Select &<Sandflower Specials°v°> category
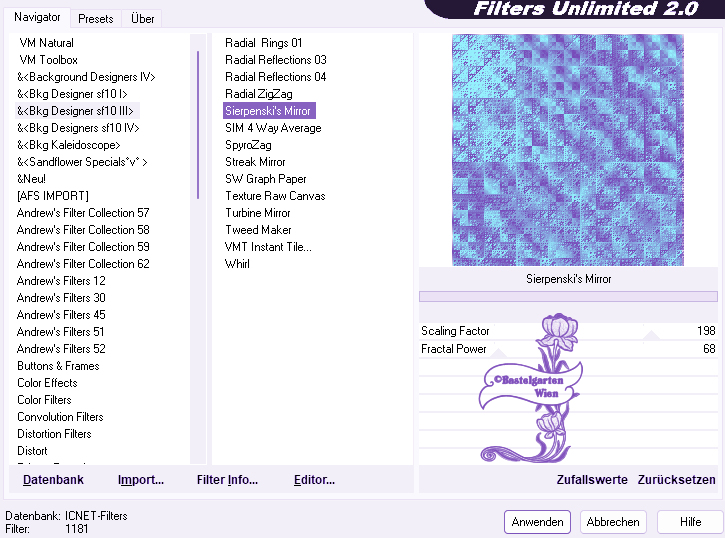 [x=82, y=162]
